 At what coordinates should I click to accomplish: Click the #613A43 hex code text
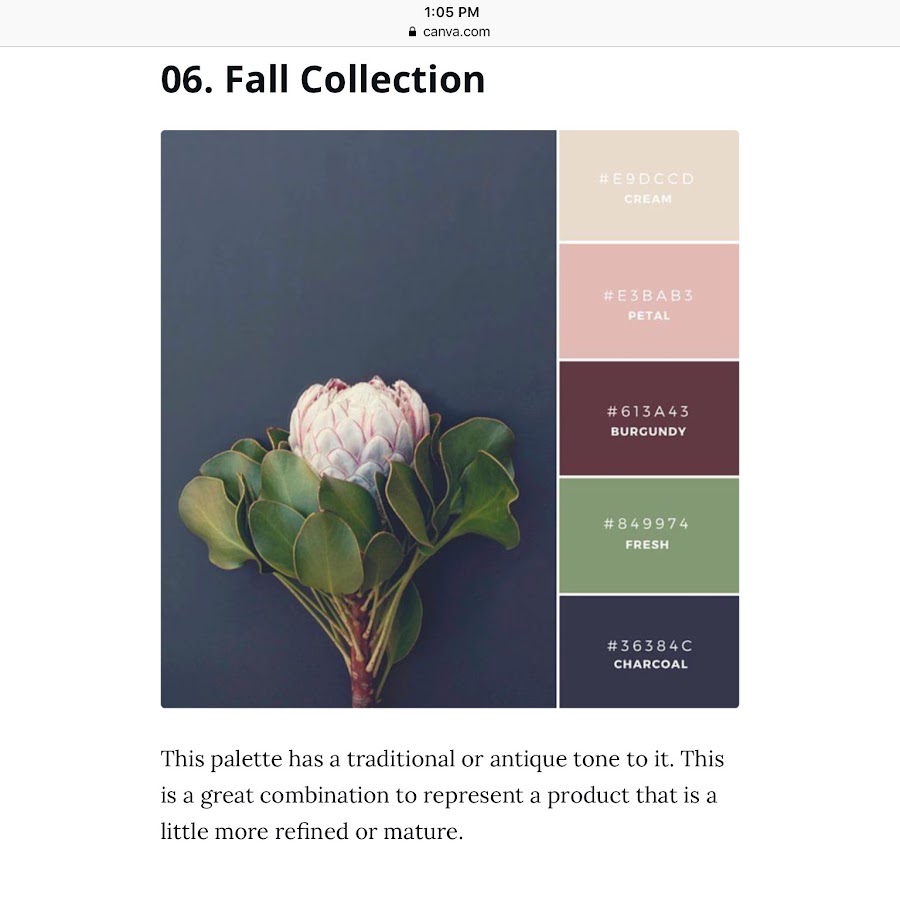click(648, 412)
